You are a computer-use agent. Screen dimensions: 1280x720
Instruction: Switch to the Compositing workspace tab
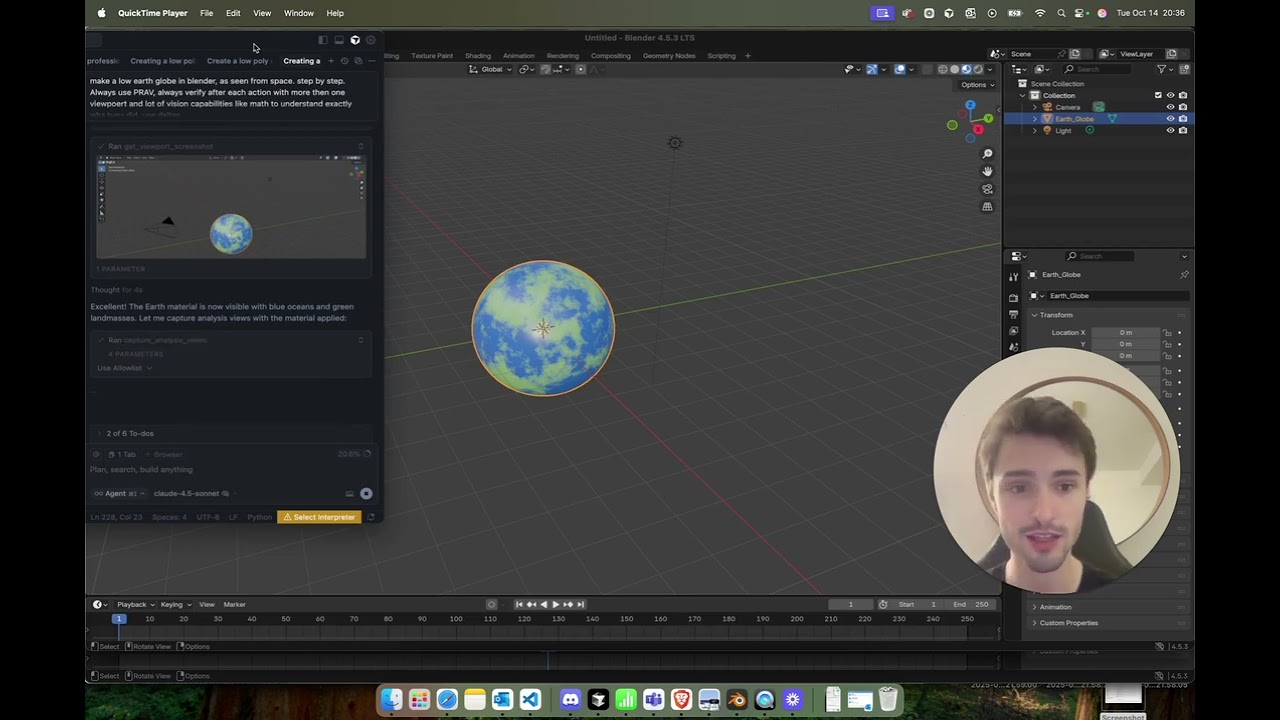coord(610,56)
